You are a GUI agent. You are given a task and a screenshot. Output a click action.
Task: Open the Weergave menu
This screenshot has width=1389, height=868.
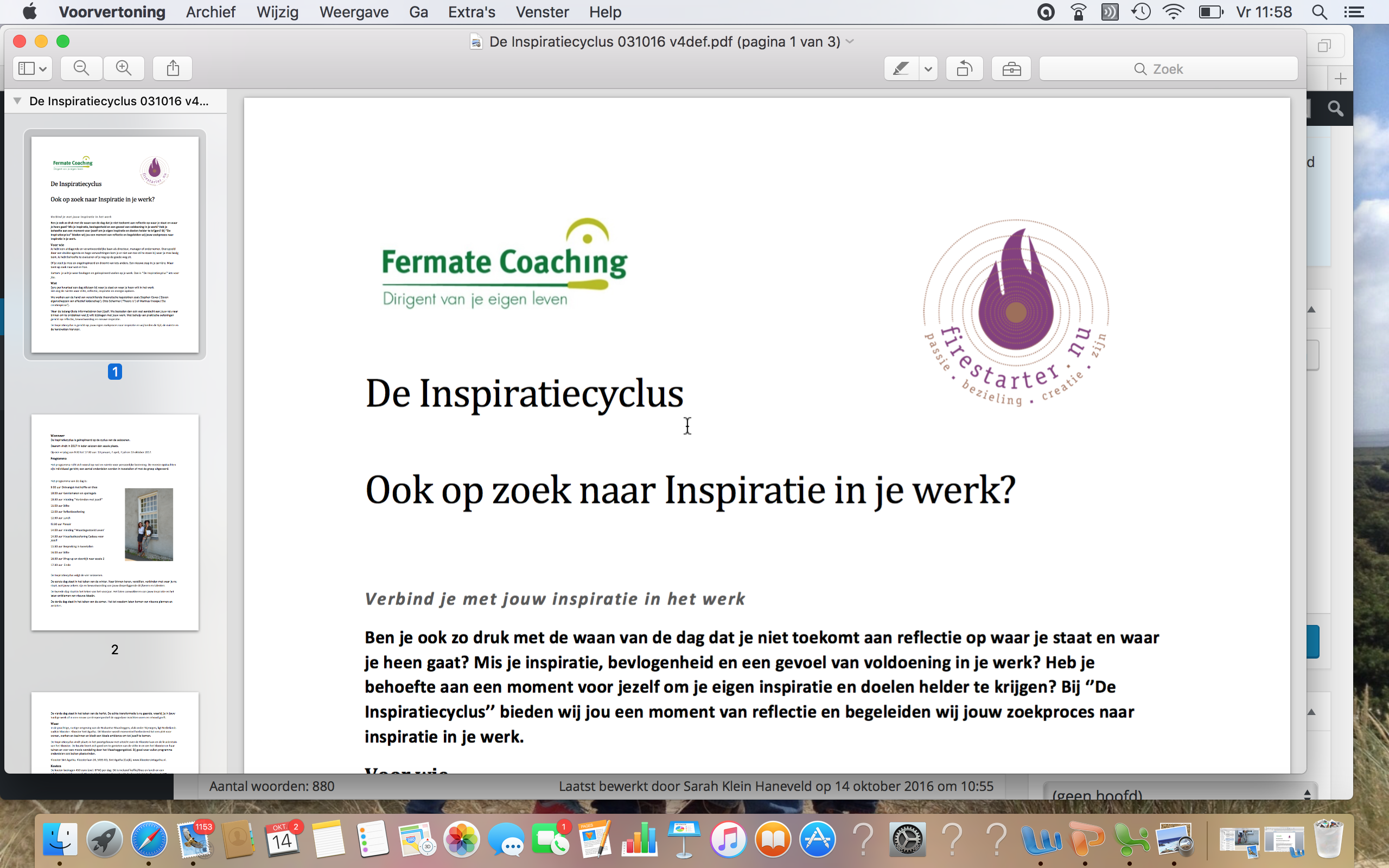click(x=354, y=12)
